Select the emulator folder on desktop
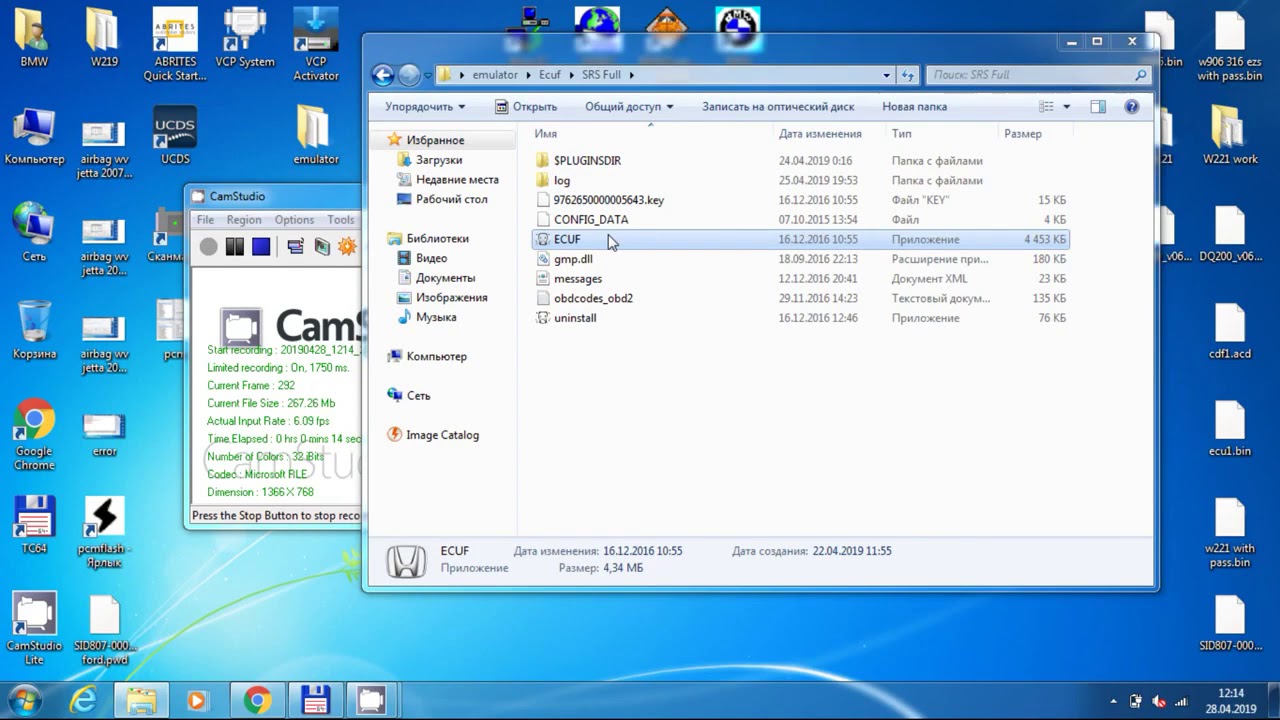1280x720 pixels. click(x=316, y=137)
